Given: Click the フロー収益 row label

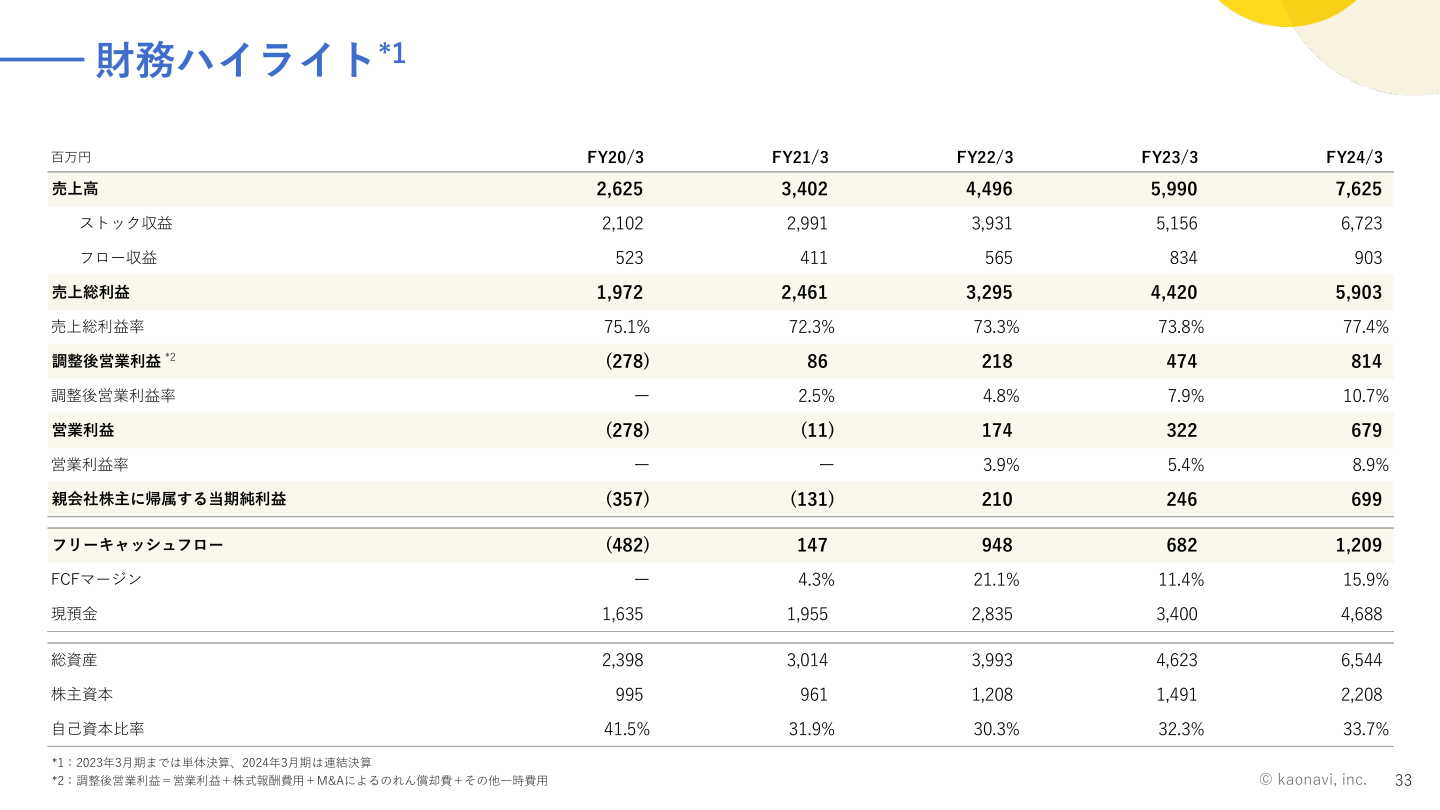Looking at the screenshot, I should point(118,258).
